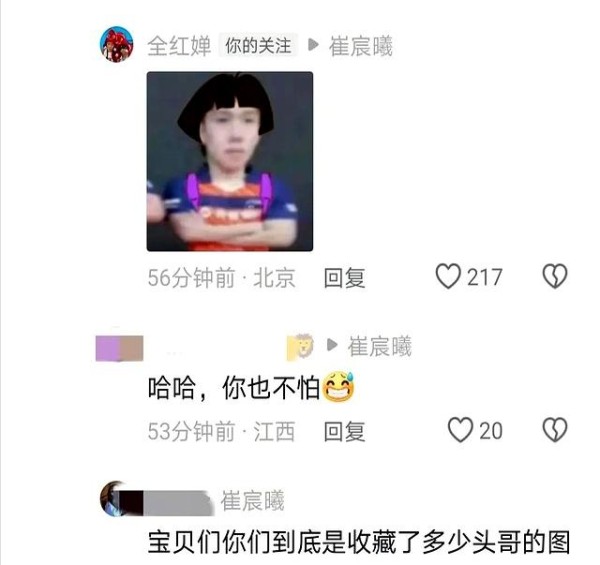Tap the reply arrow after the lion badge
Viewport: 600px width, 565px height.
pyautogui.click(x=332, y=345)
